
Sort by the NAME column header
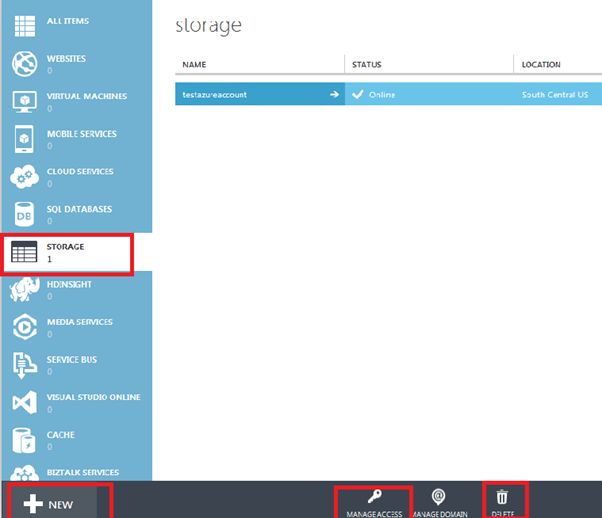point(194,65)
